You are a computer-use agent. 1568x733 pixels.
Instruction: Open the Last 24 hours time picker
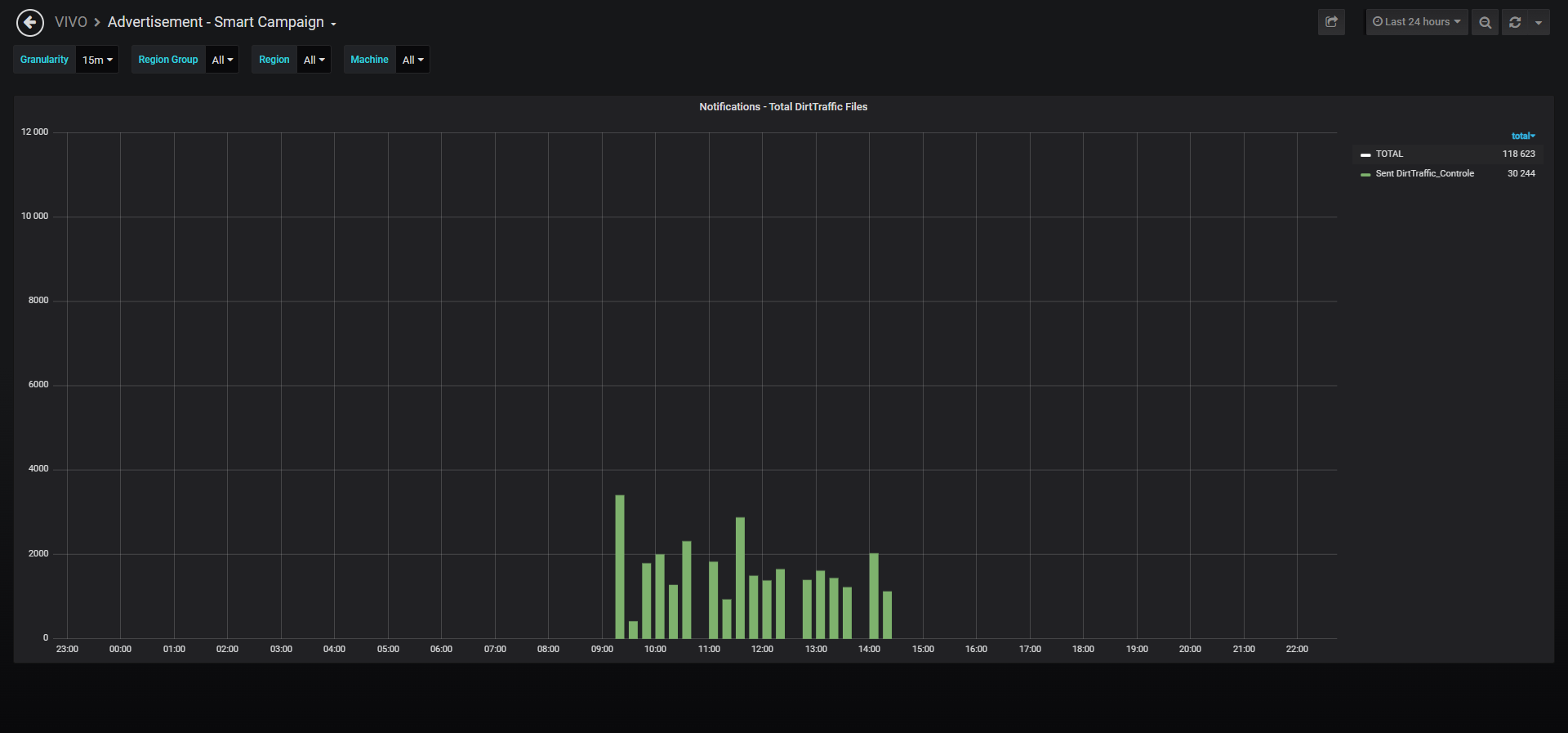(x=1417, y=22)
